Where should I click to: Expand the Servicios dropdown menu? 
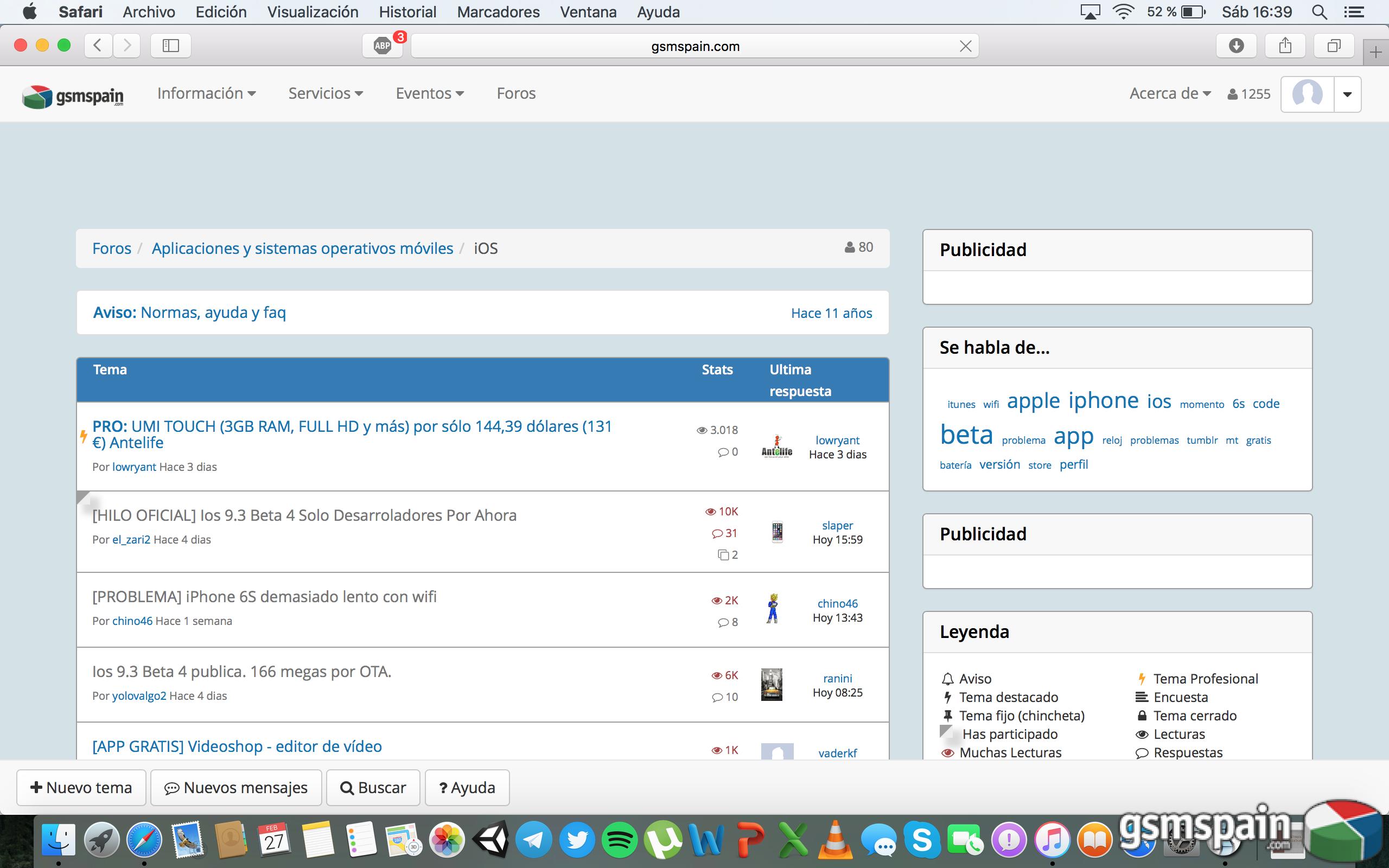(x=326, y=93)
